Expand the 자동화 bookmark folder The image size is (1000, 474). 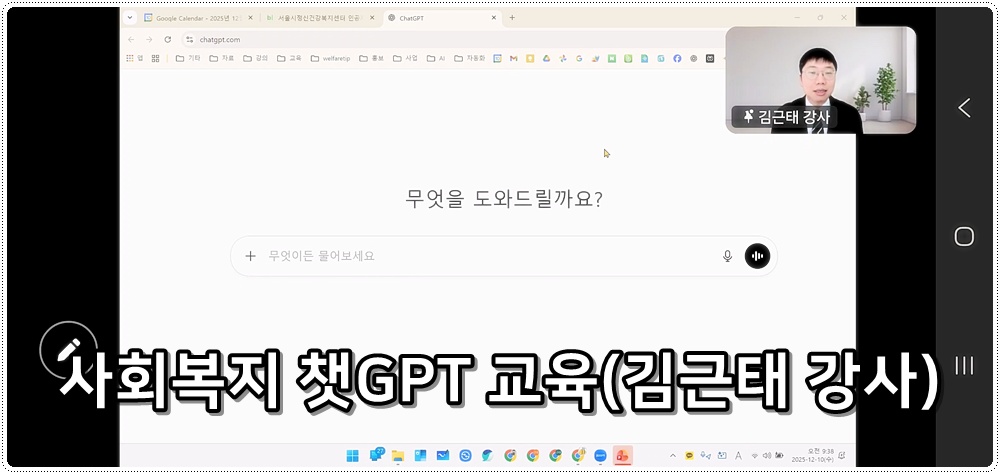[469, 58]
